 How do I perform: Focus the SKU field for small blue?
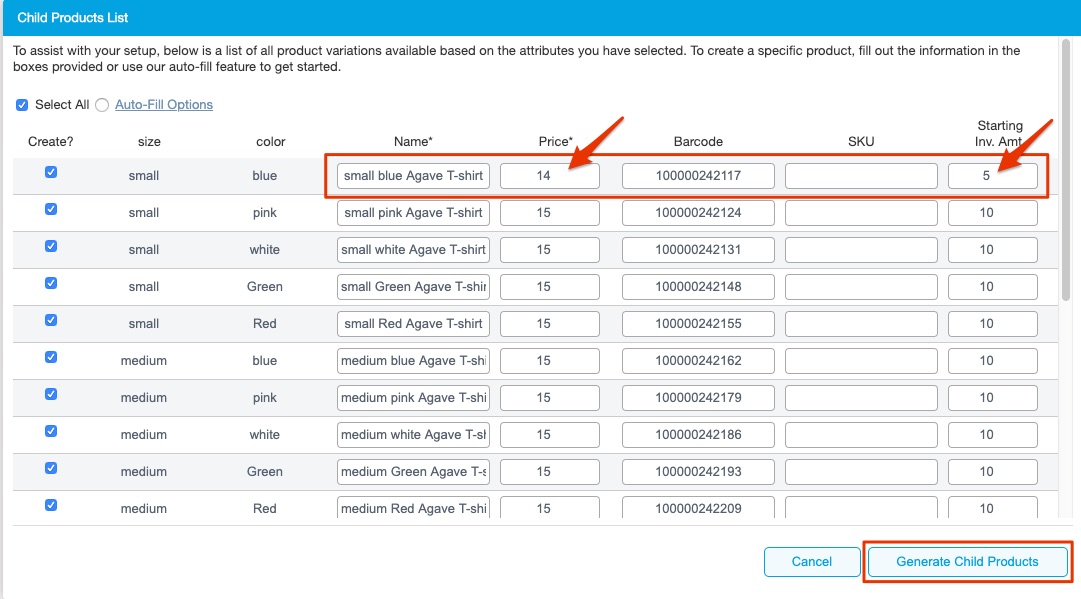(860, 176)
